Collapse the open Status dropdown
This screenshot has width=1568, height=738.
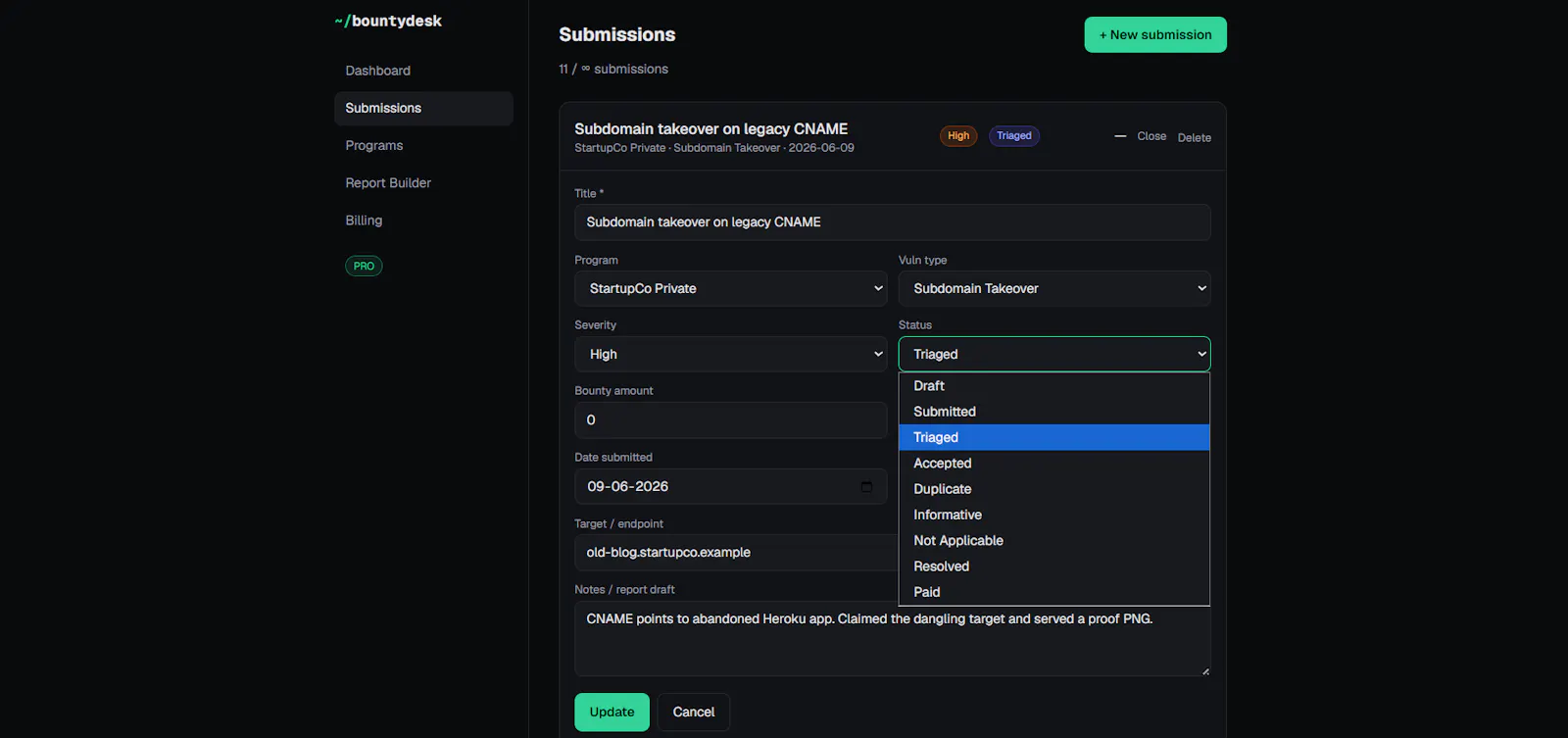pos(1054,354)
